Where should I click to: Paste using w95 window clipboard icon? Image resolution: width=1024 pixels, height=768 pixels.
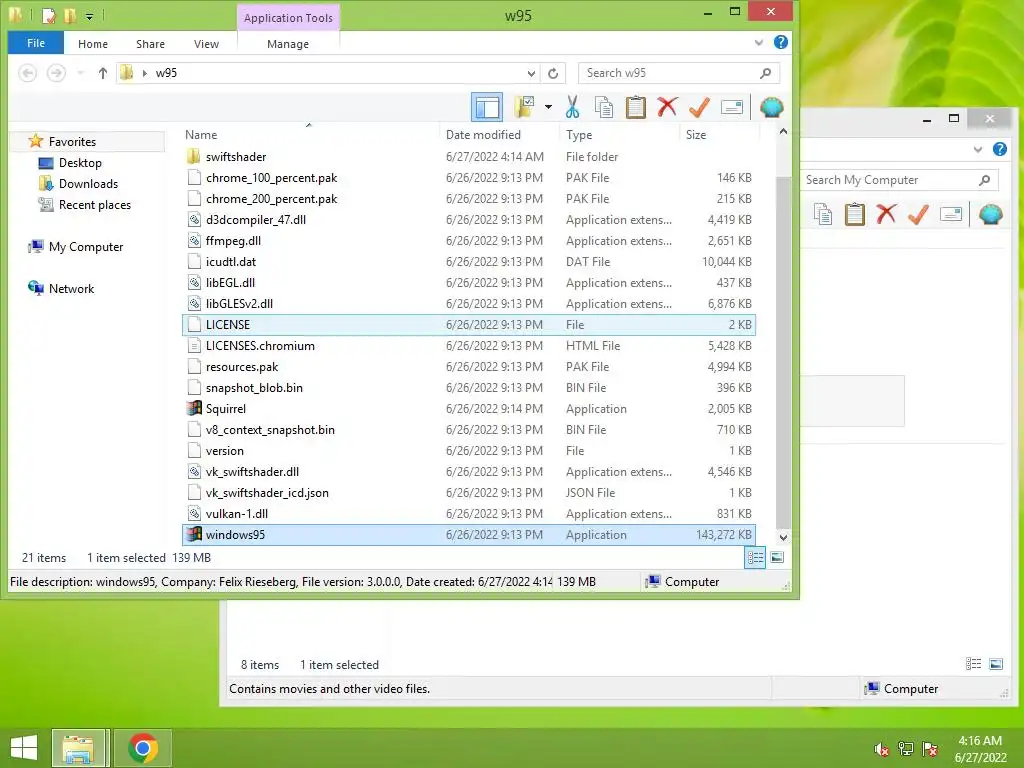pos(635,107)
